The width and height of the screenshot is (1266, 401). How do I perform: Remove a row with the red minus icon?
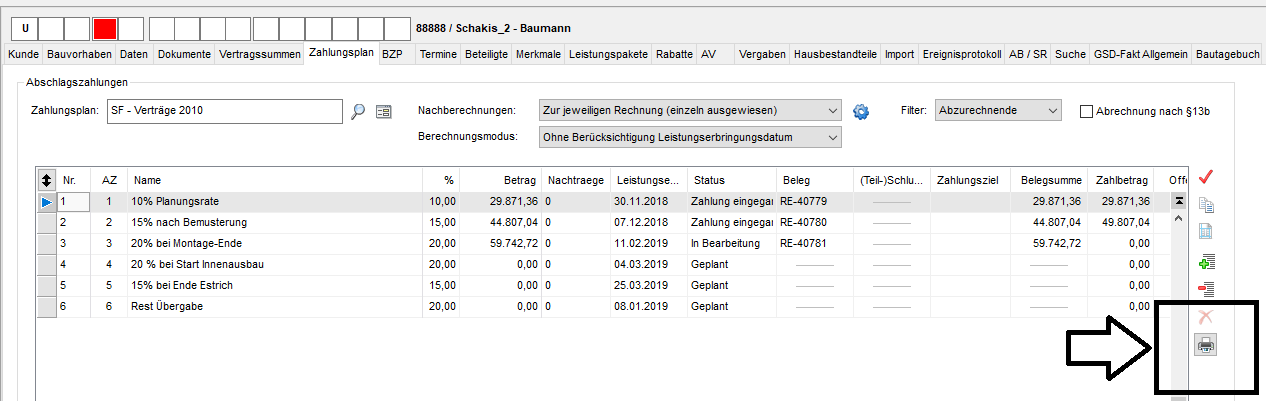1206,290
